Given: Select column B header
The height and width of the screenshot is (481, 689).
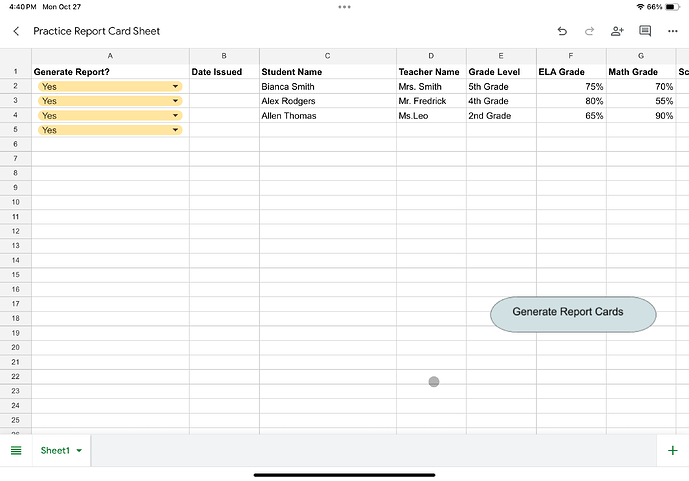Looking at the screenshot, I should pyautogui.click(x=224, y=56).
